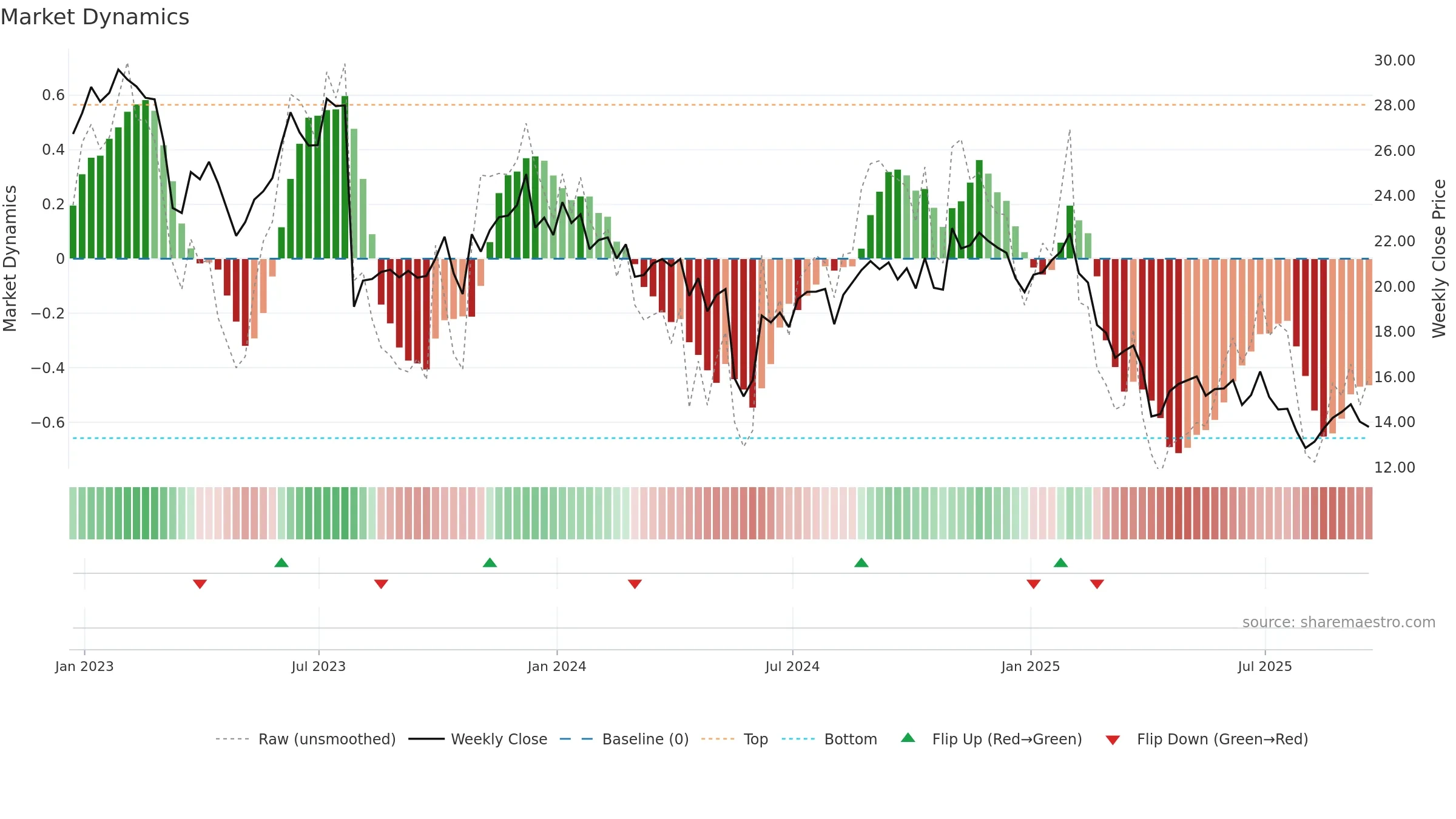Click the Weekly Close Price axis title
This screenshot has width=1456, height=819.
point(1439,258)
